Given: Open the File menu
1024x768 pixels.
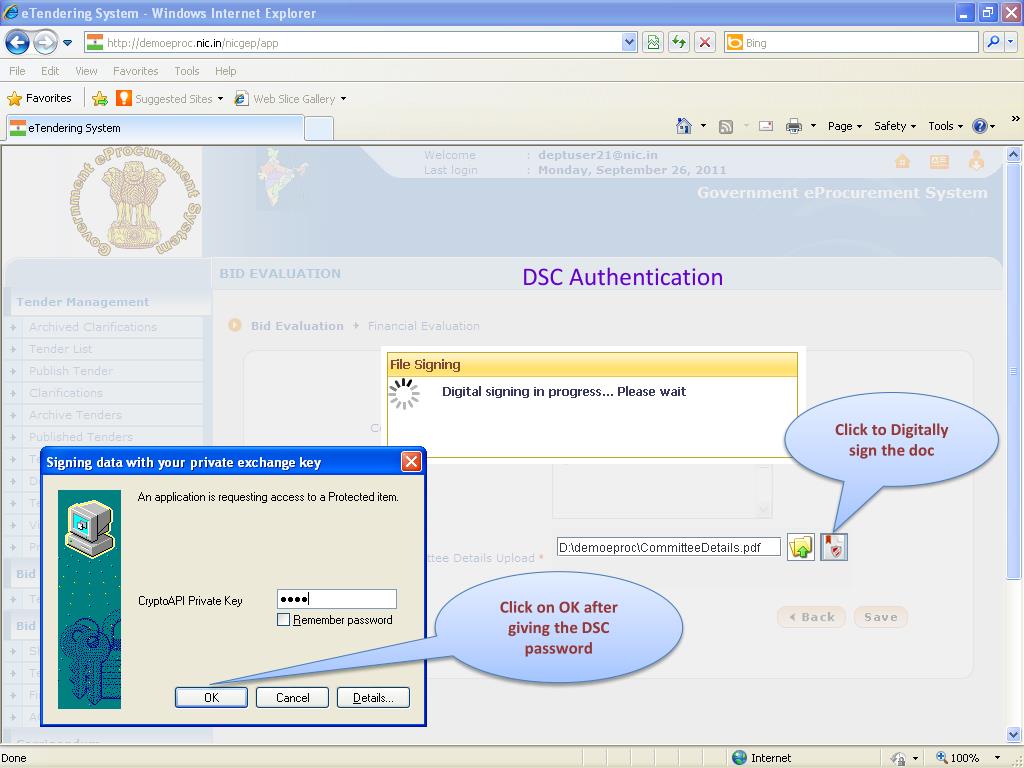Looking at the screenshot, I should (x=18, y=71).
